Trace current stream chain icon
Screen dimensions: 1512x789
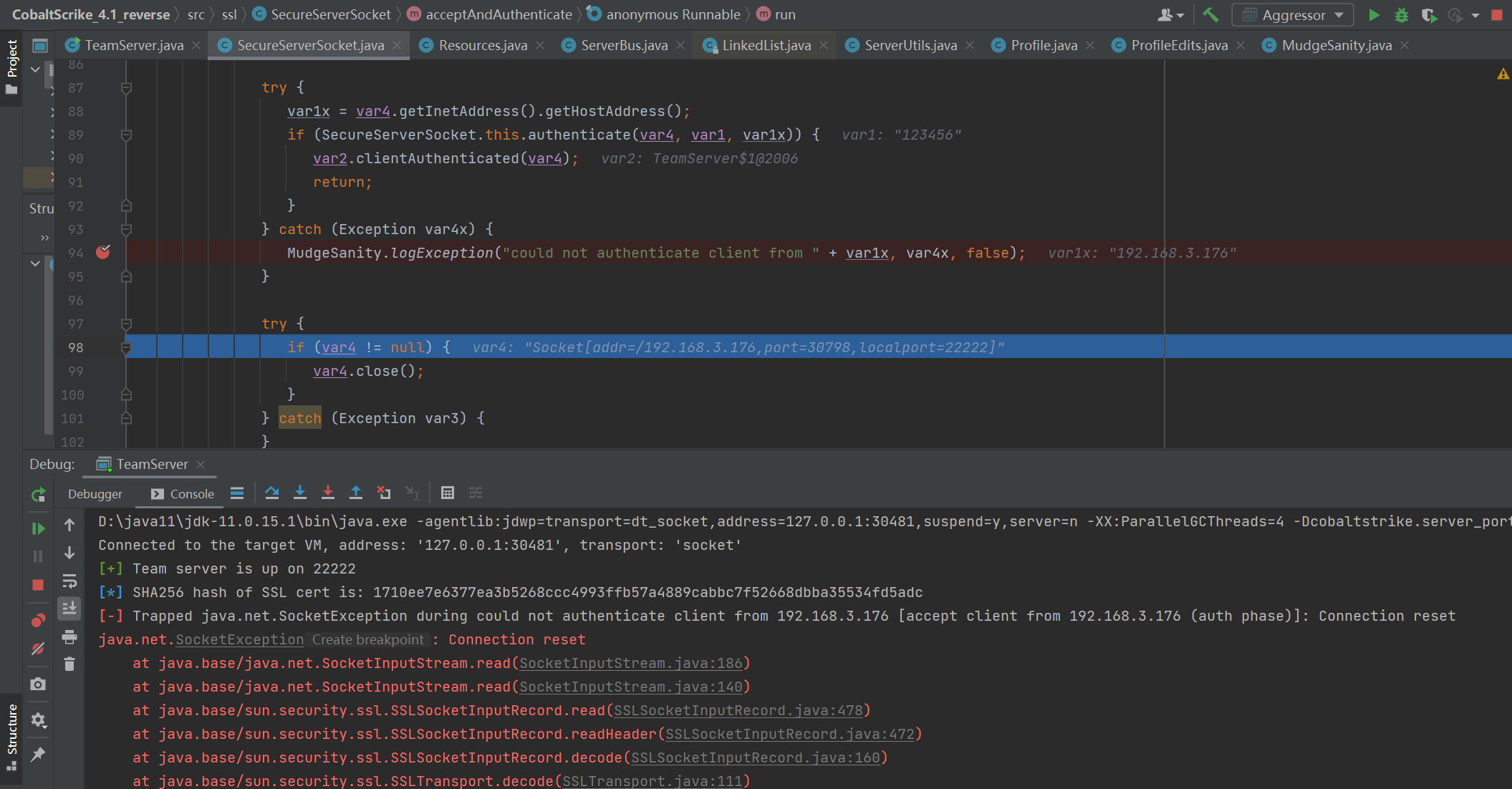tap(476, 493)
